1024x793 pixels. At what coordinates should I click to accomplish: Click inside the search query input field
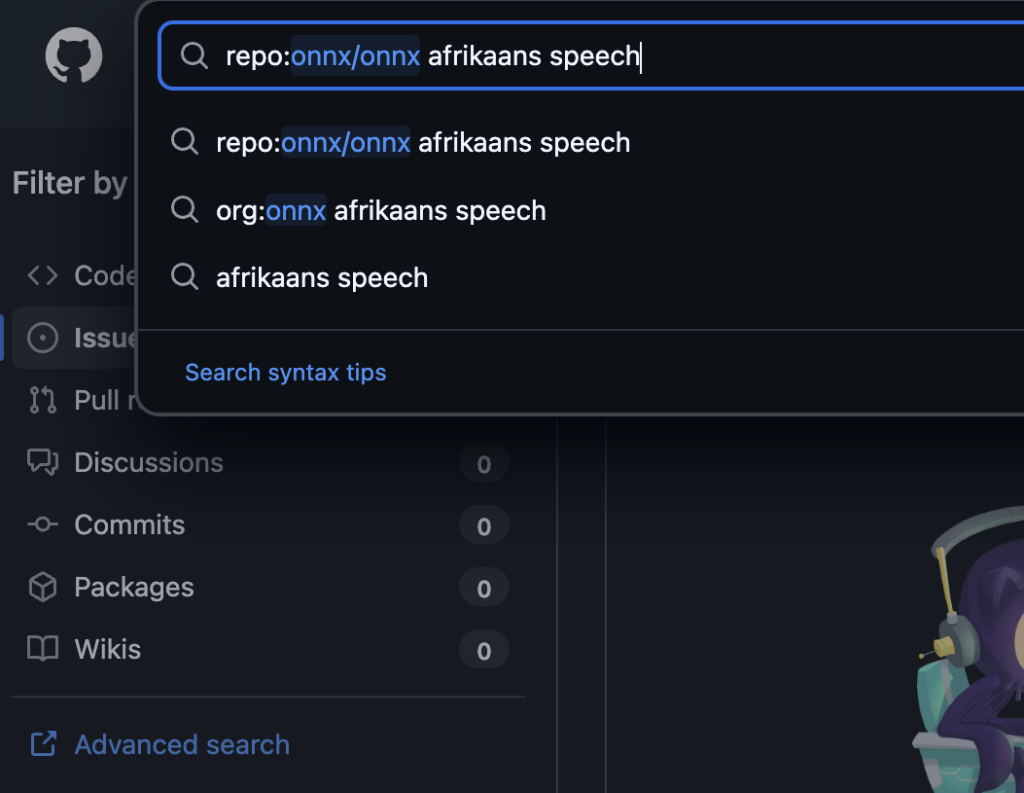tap(800, 56)
